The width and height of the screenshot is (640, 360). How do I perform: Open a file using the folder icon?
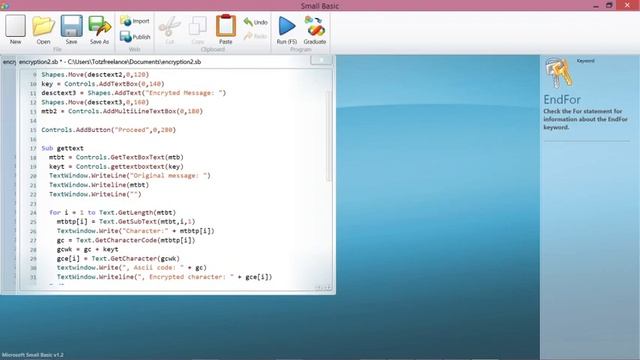coord(43,29)
